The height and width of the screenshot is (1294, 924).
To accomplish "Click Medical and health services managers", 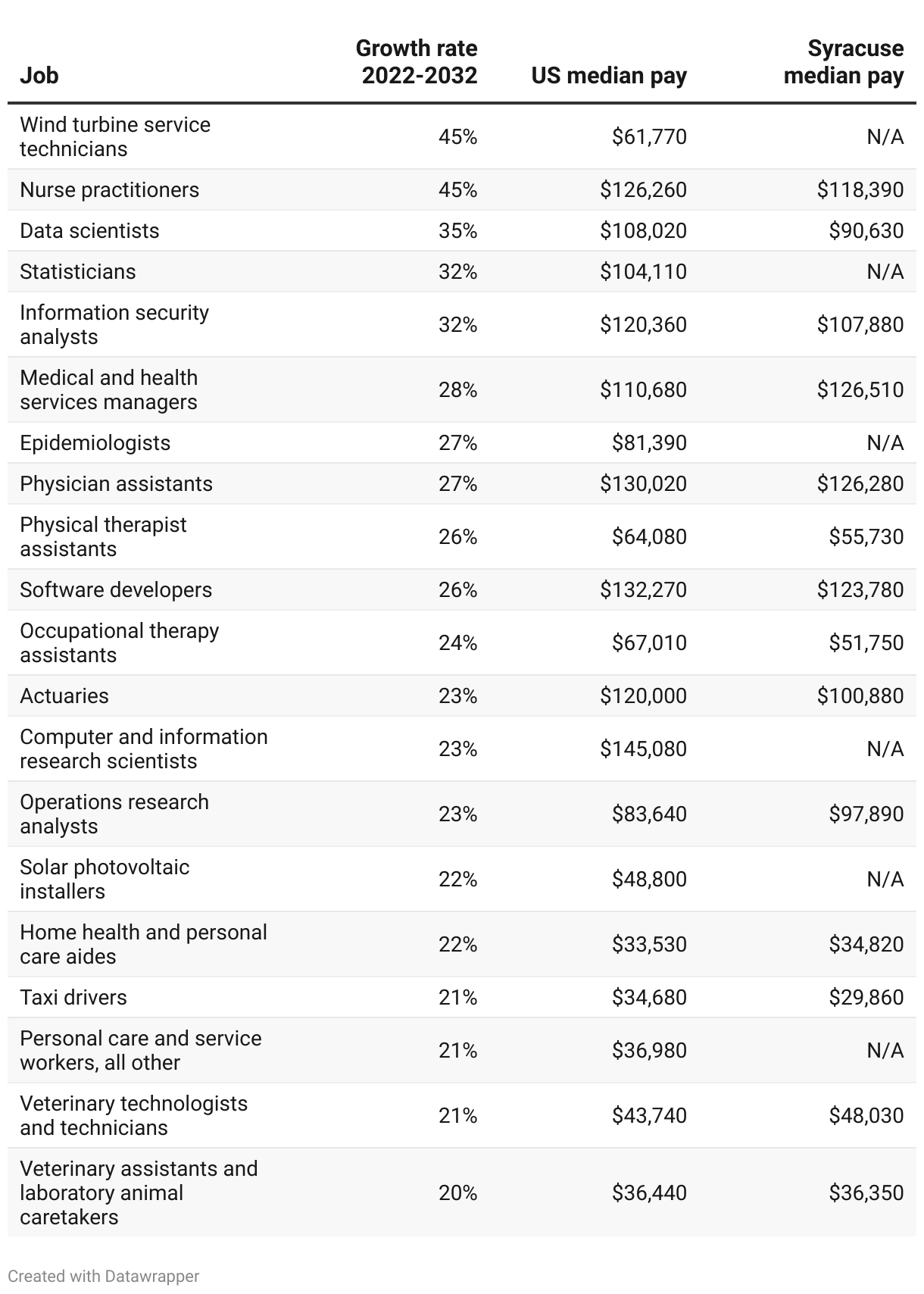I will (108, 389).
